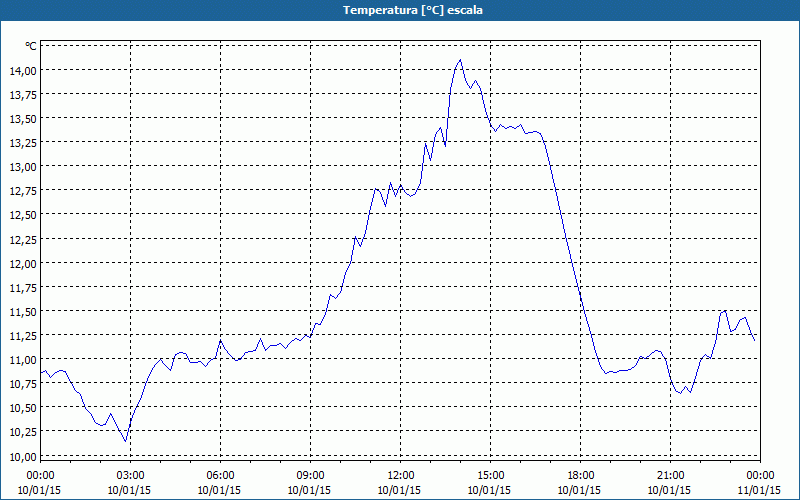The height and width of the screenshot is (500, 800).
Task: Select the 11,75 y-axis label
Action: click(x=23, y=287)
